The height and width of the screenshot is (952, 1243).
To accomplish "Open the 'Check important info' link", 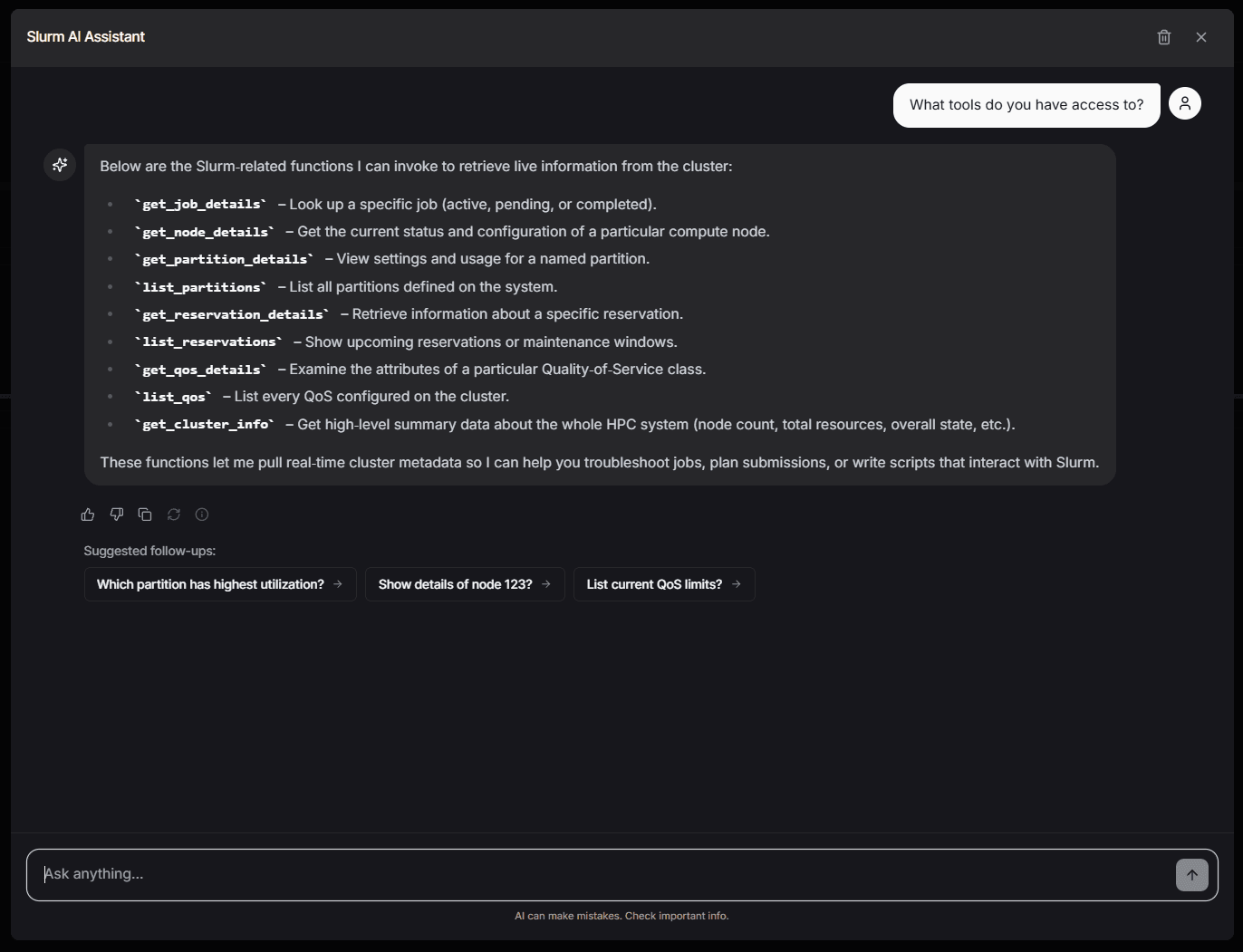I will 677,916.
